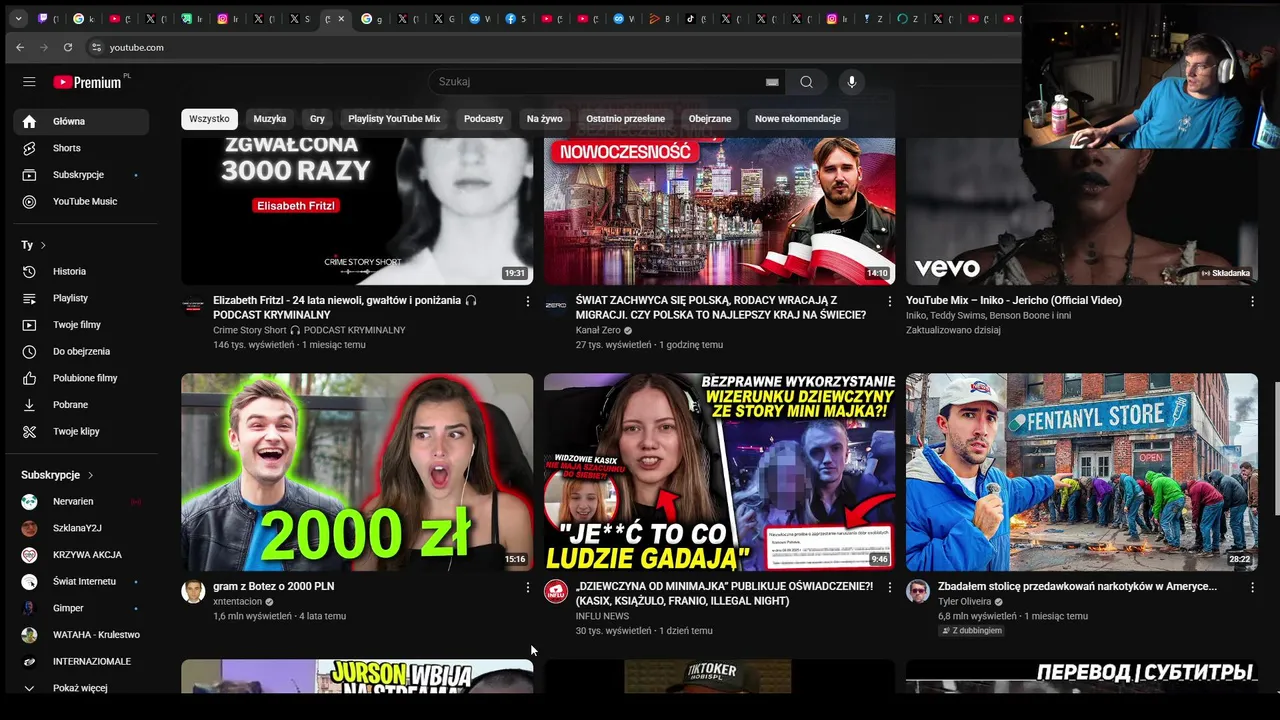Screen dimensions: 1280x720
Task: Open Playlisty in the sidebar
Action: [x=81, y=298]
